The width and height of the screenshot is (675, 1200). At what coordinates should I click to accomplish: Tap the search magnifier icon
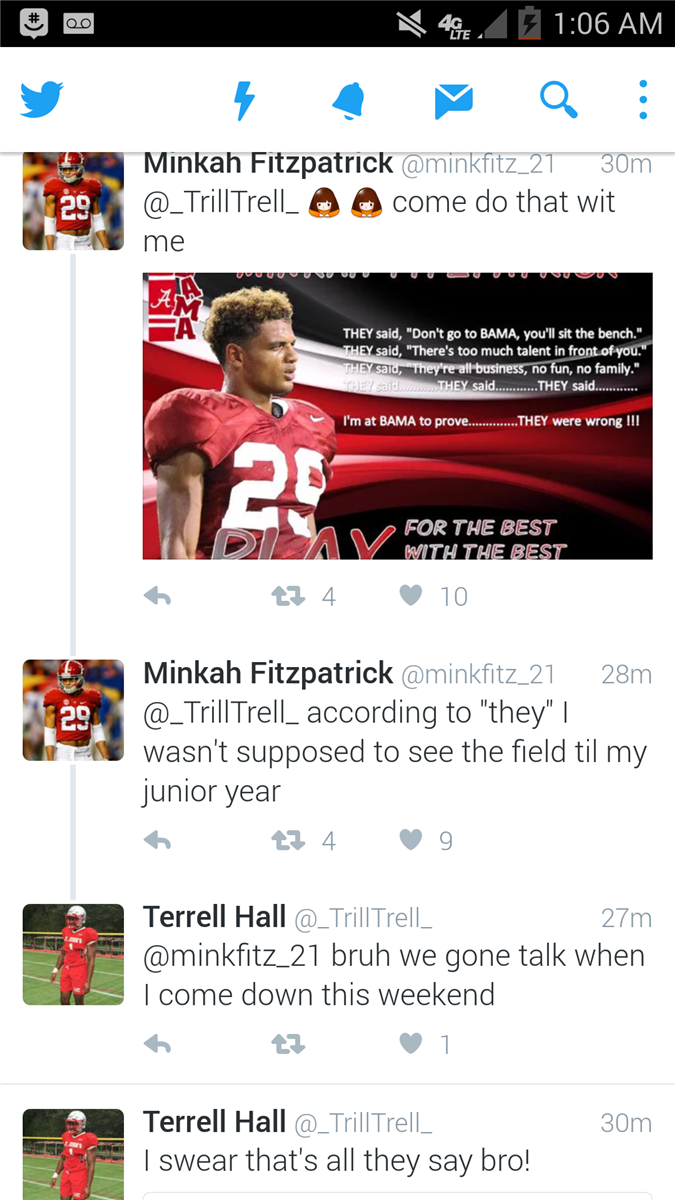pyautogui.click(x=558, y=100)
